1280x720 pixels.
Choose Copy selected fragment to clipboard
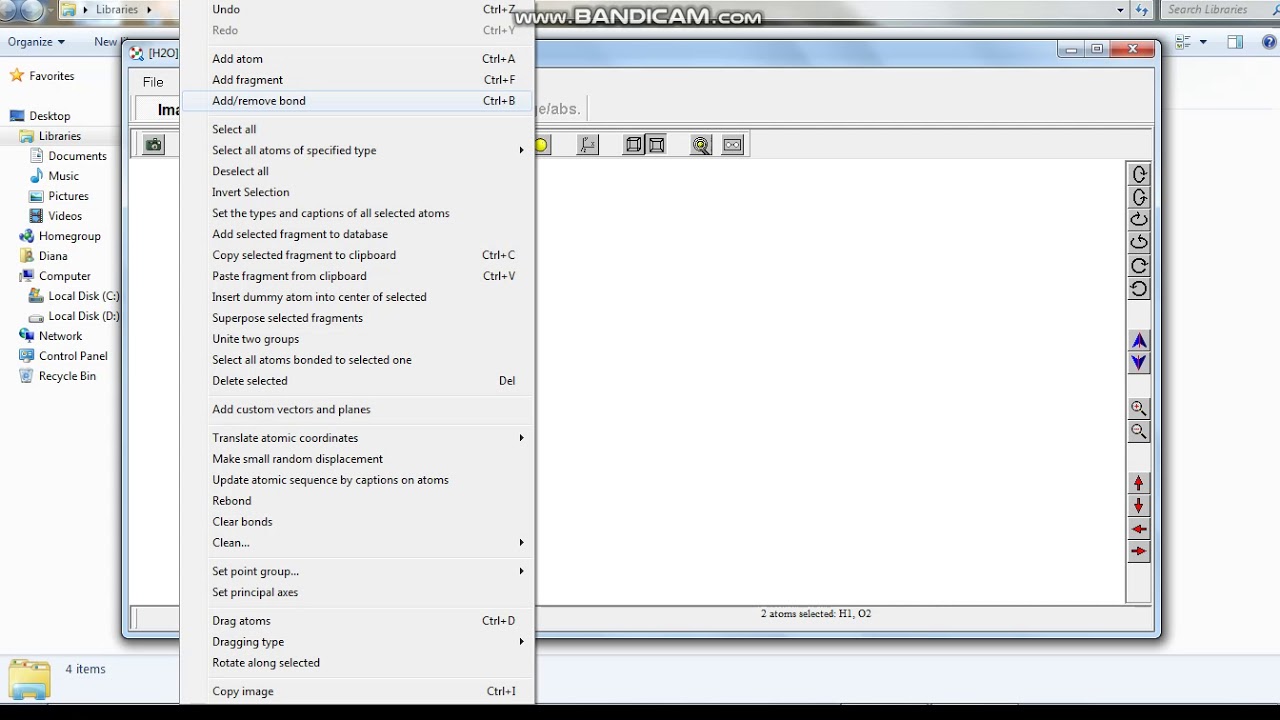[x=358, y=255]
